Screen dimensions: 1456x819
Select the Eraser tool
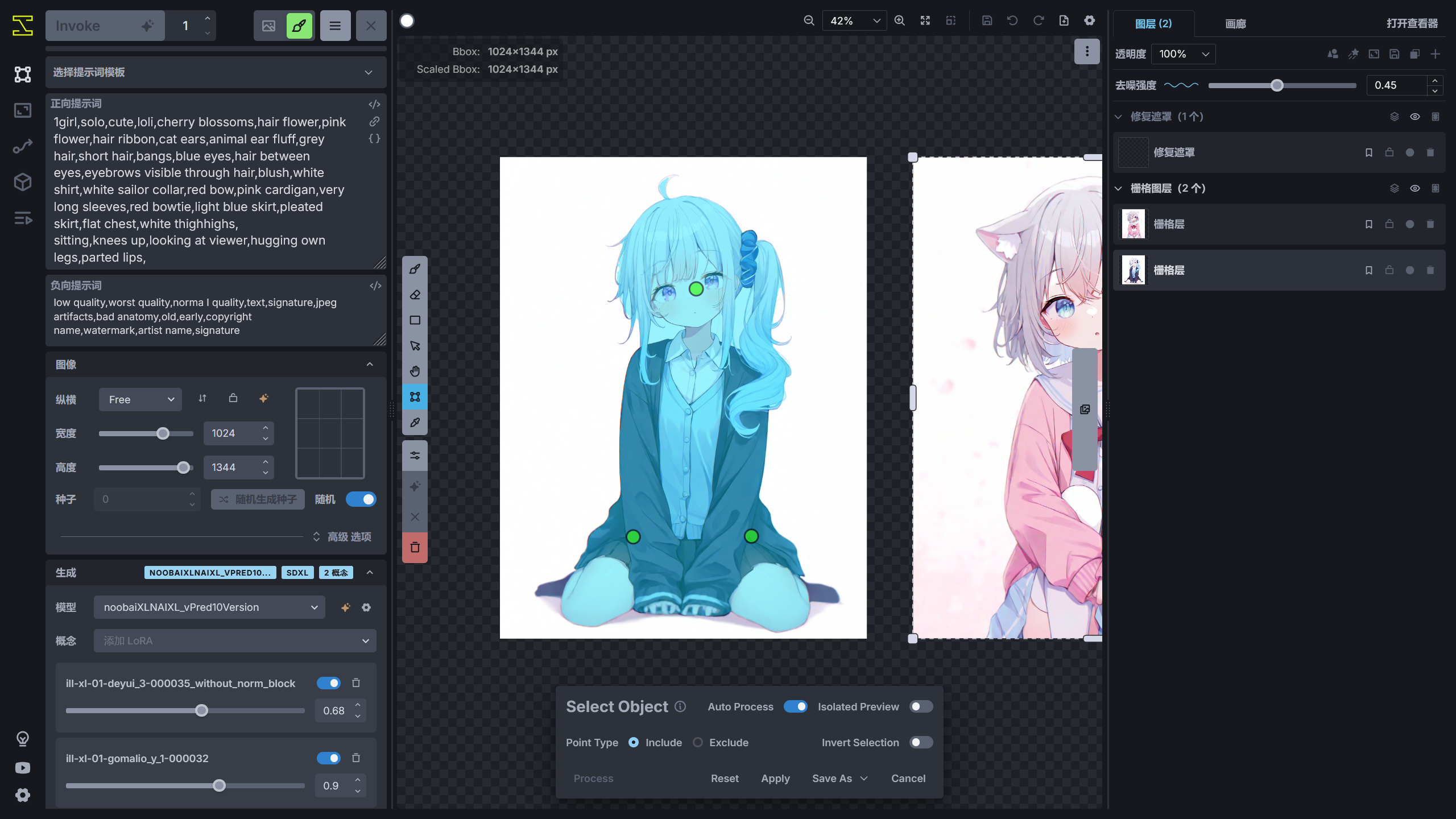tap(415, 294)
